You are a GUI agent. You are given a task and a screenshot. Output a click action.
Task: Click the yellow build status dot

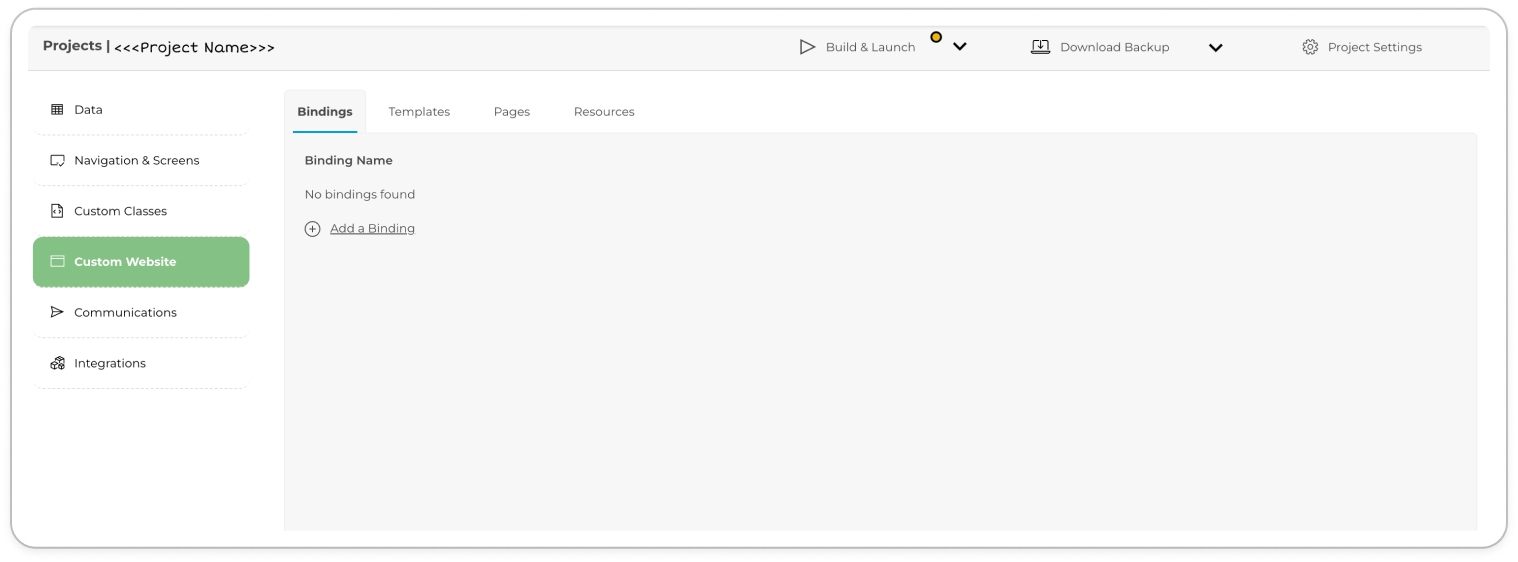point(936,37)
